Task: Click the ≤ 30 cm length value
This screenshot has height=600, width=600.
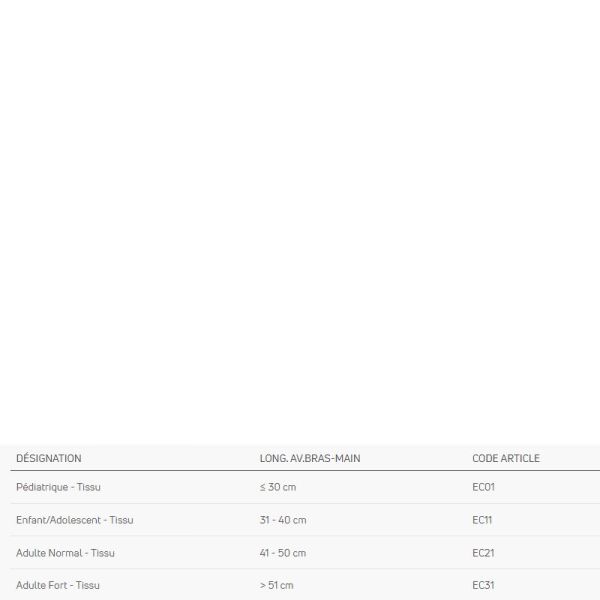Action: (278, 487)
